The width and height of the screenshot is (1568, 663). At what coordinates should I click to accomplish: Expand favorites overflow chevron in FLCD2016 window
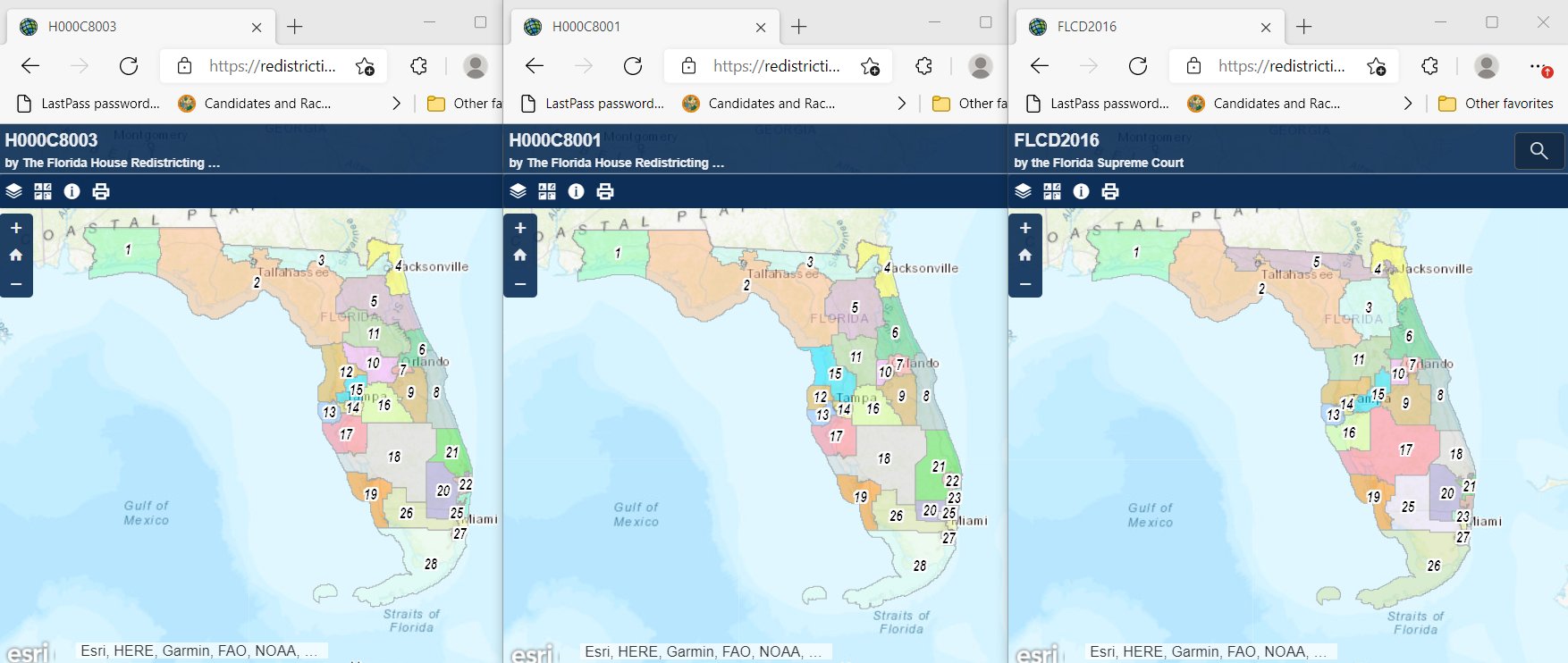tap(1407, 104)
